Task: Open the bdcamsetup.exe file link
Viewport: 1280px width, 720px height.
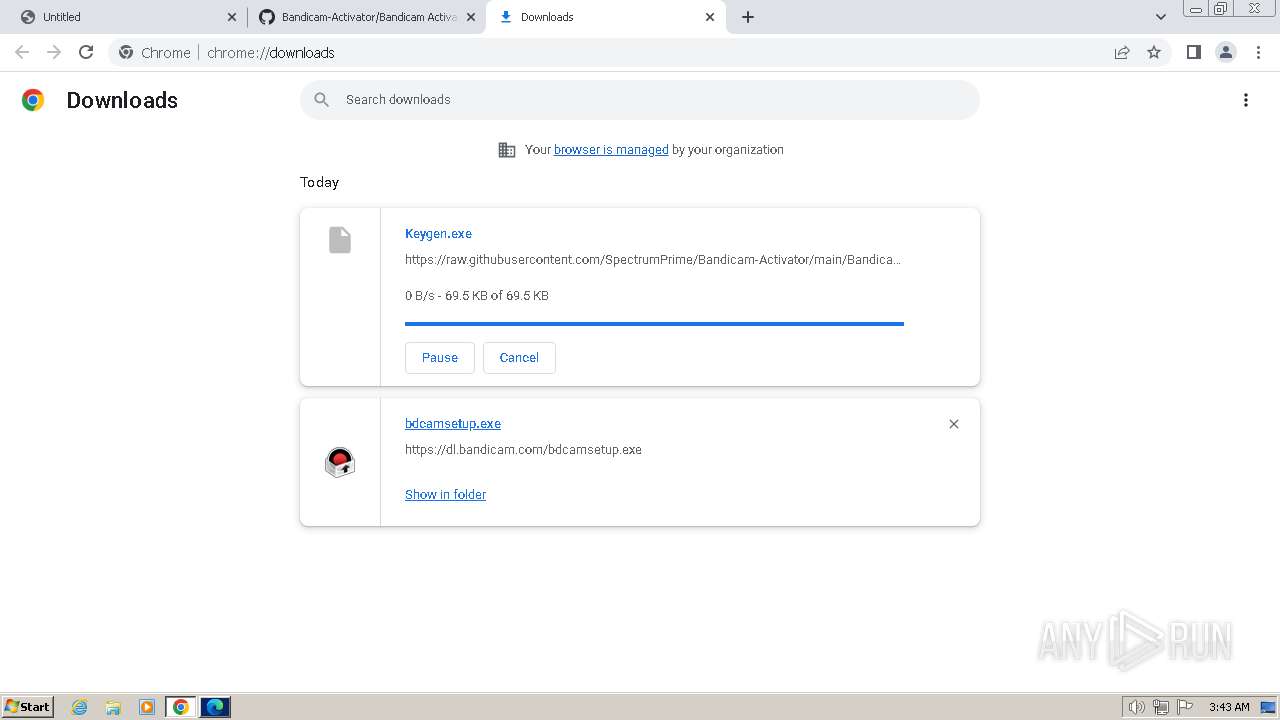Action: [x=453, y=424]
